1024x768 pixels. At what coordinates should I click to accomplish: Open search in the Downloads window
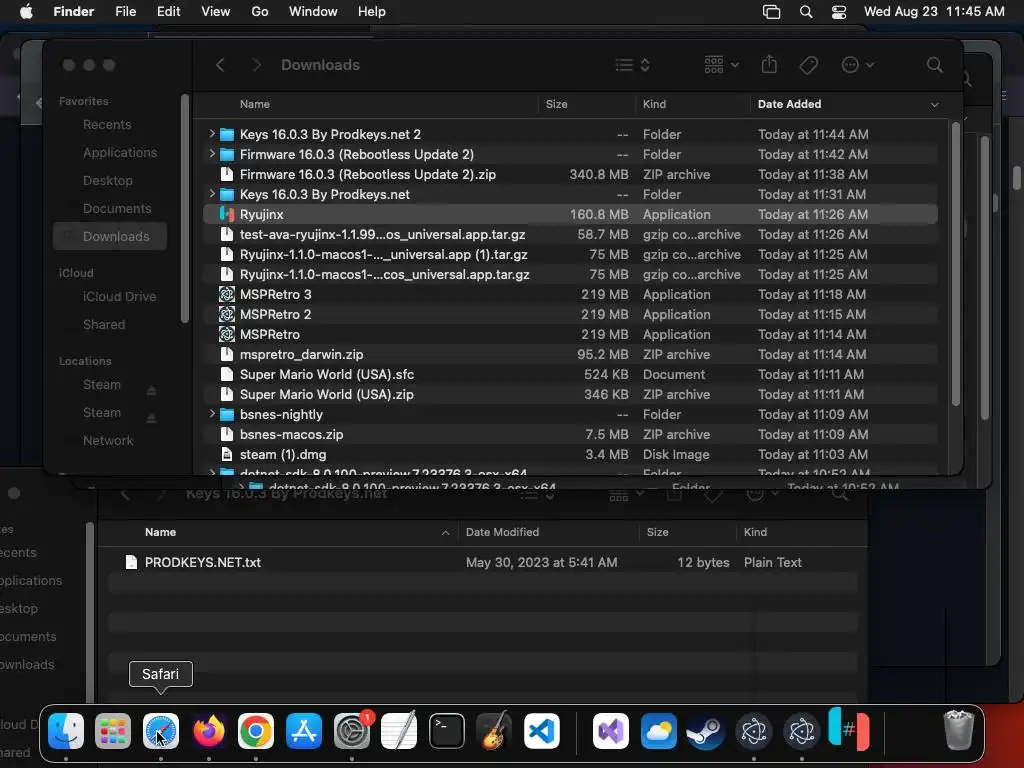(935, 65)
